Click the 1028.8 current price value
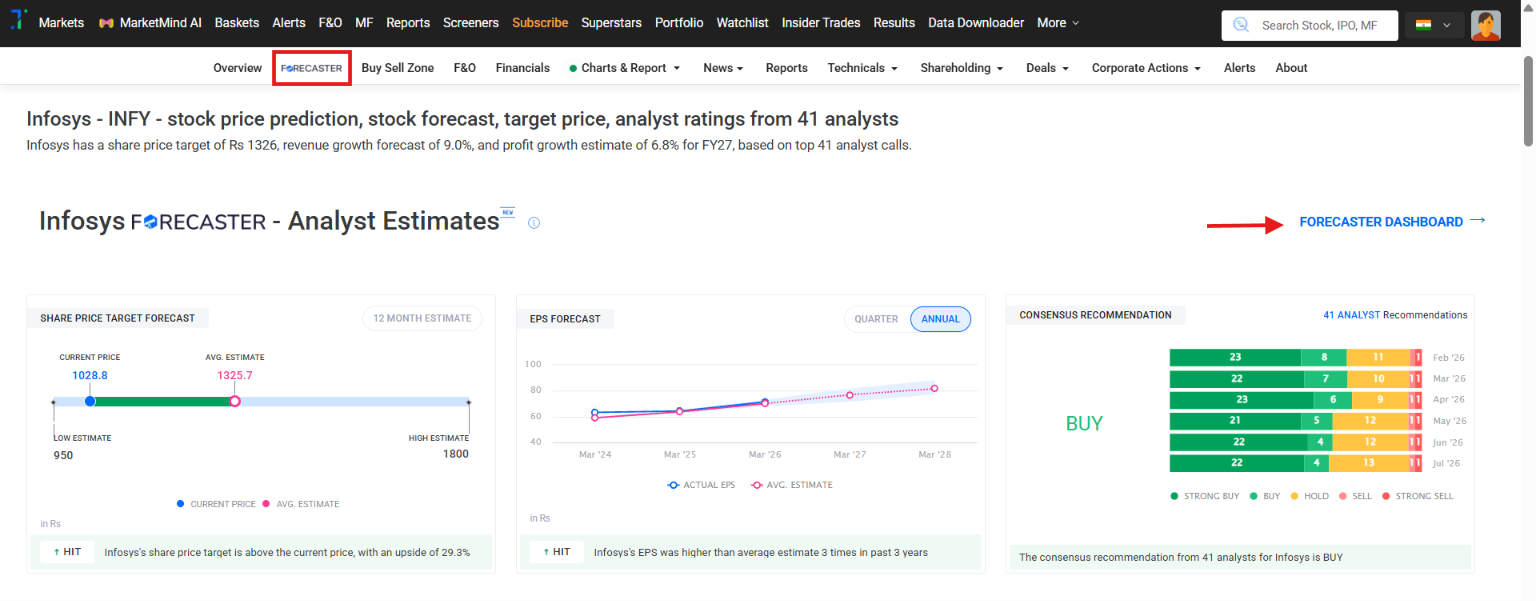 (x=90, y=375)
